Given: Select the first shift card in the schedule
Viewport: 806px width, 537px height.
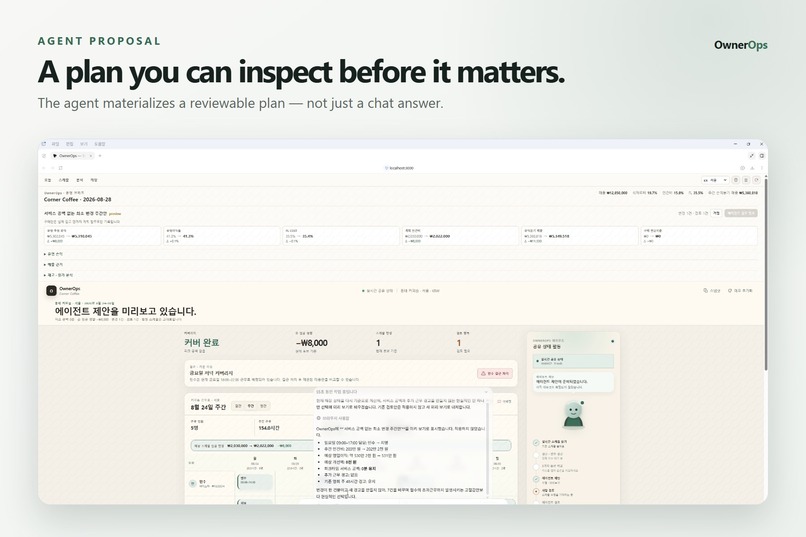Looking at the screenshot, I should 255,482.
